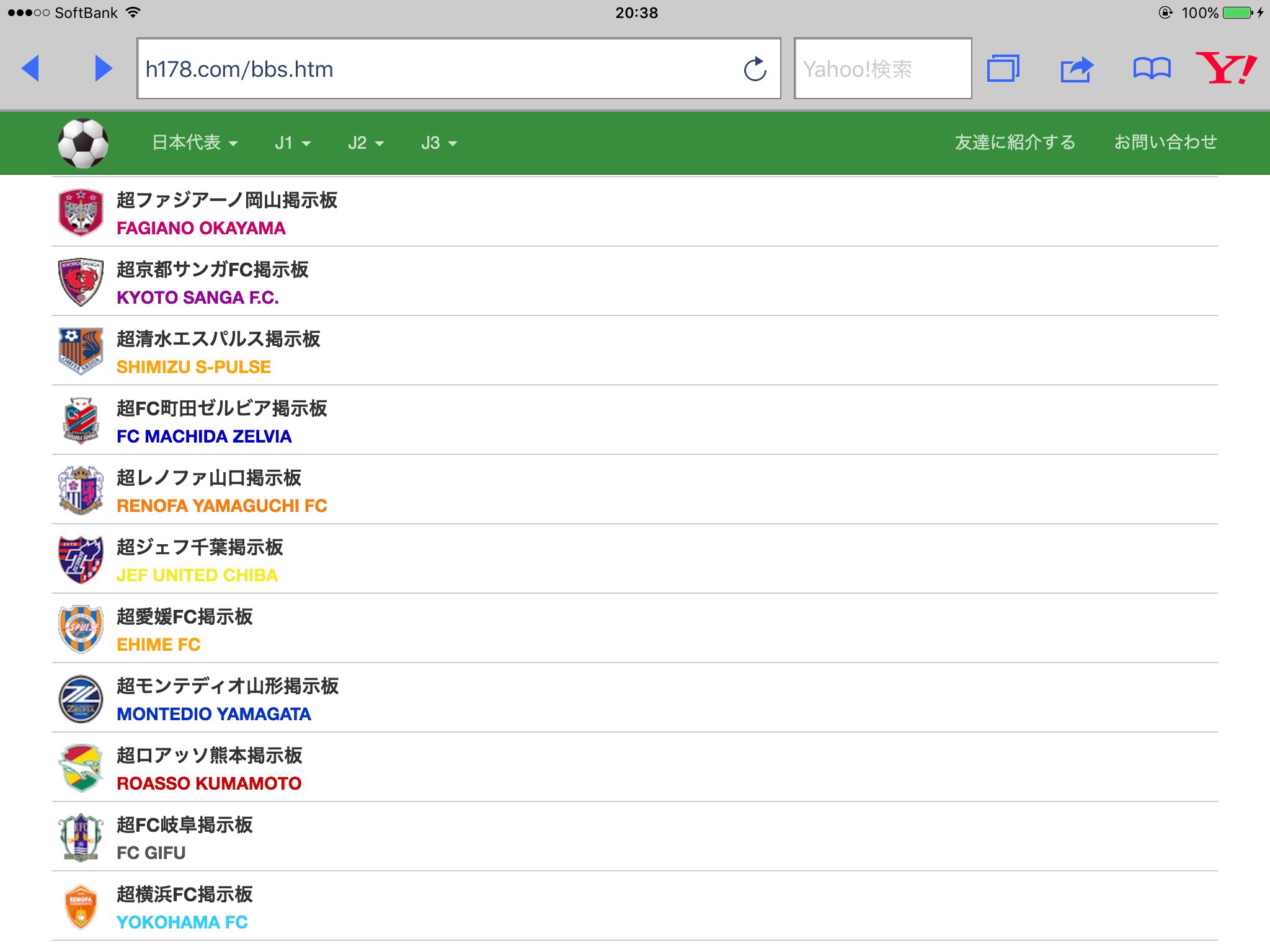Expand the 日本代表 dropdown menu

coord(195,143)
